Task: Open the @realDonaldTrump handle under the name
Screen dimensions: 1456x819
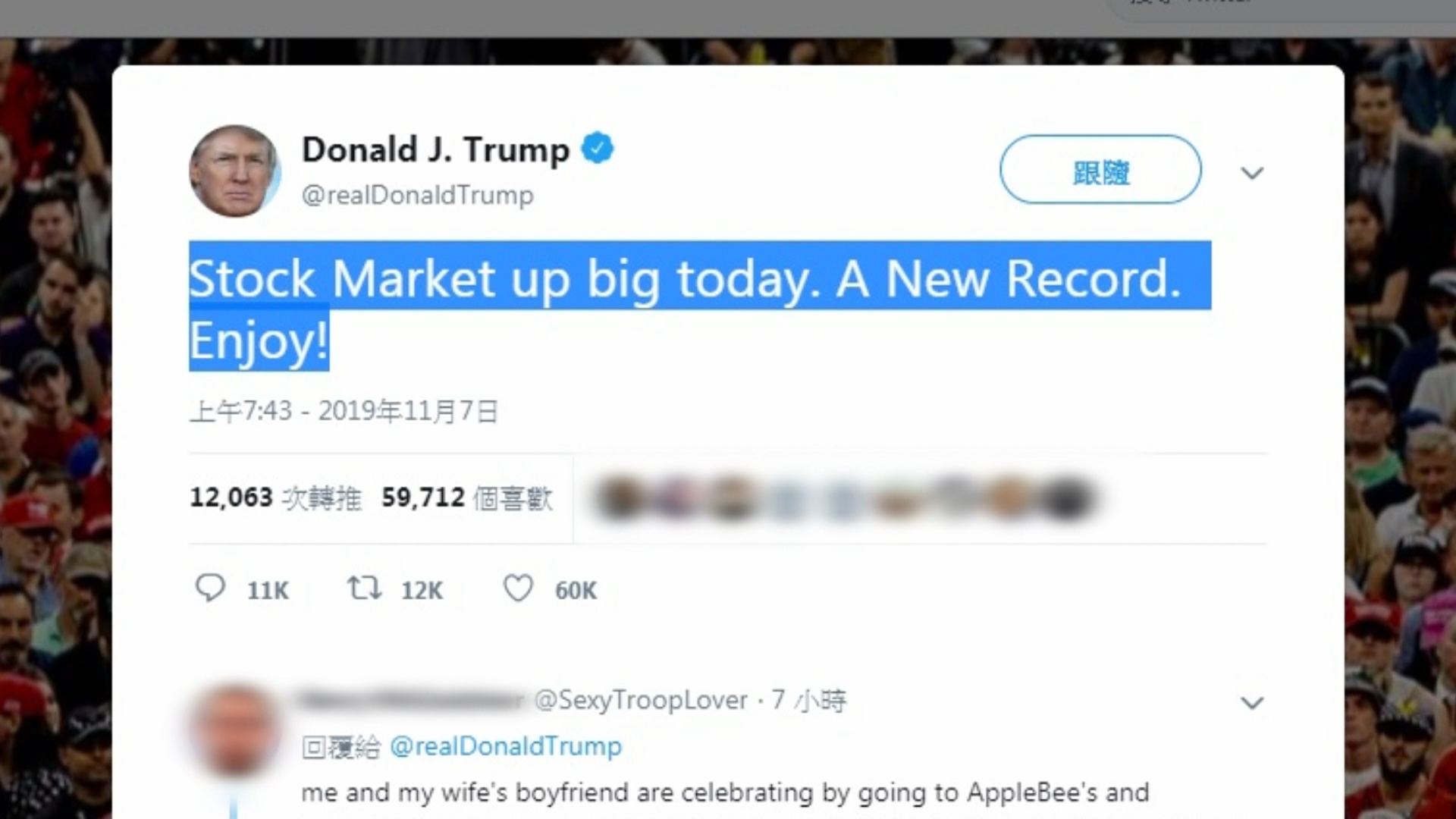Action: [418, 195]
